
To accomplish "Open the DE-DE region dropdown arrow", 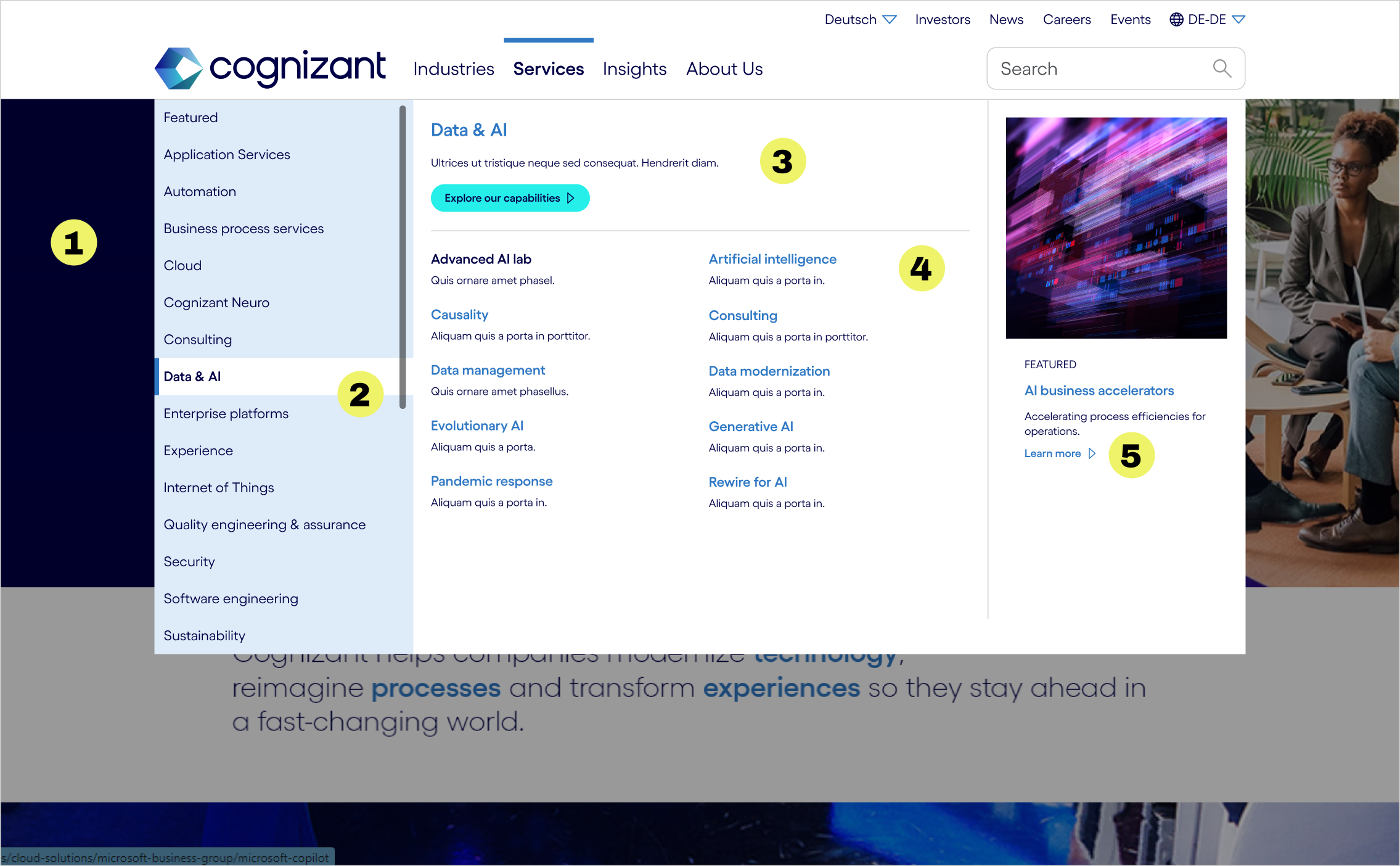I will click(x=1238, y=20).
